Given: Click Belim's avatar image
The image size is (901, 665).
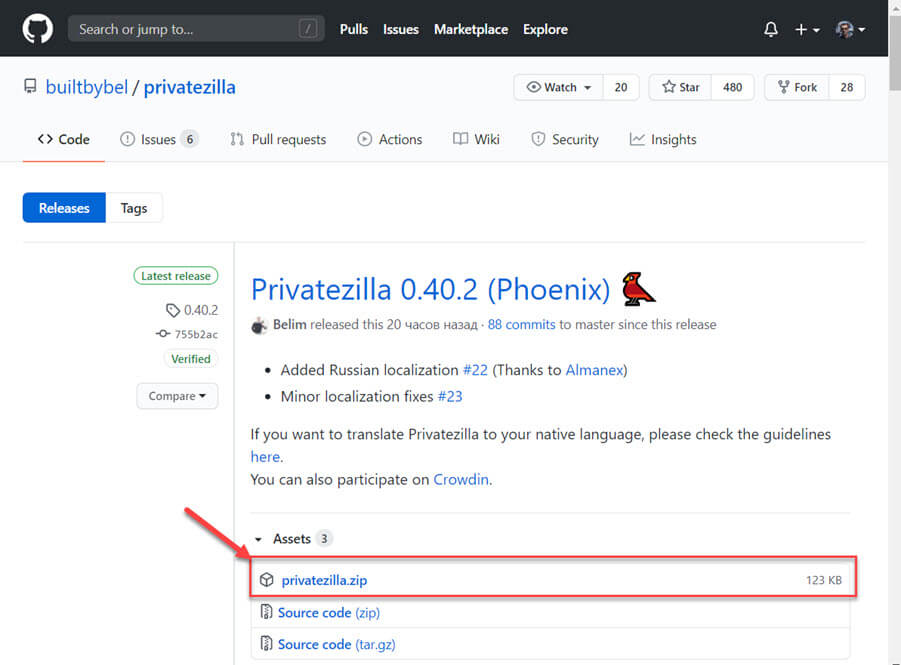Looking at the screenshot, I should tap(259, 325).
